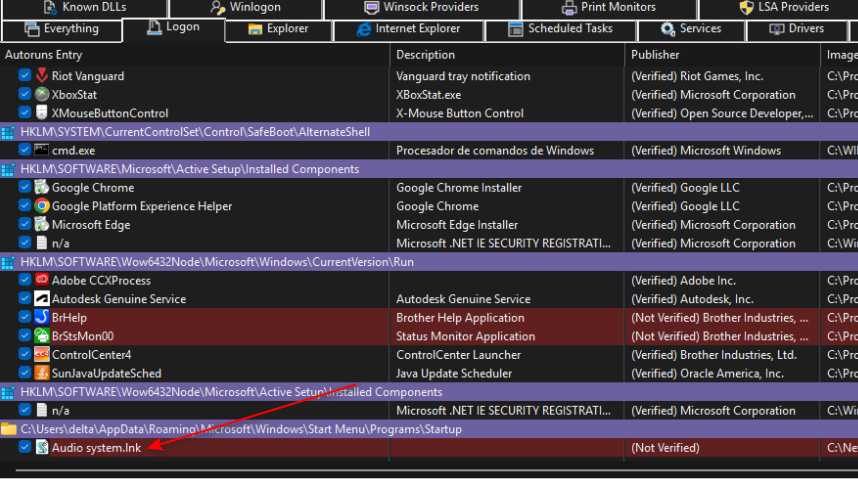Click '(Verified) Adobe Inc.' publisher cell

coord(684,281)
